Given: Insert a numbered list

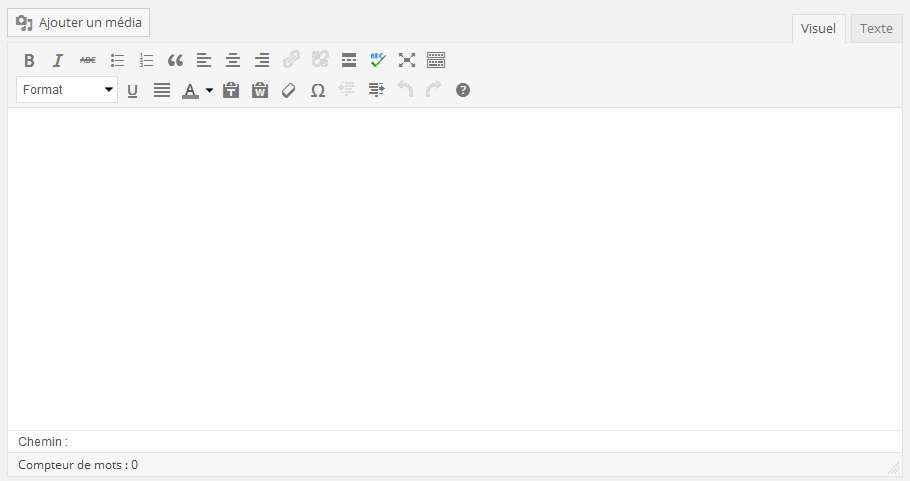Looking at the screenshot, I should pyautogui.click(x=146, y=60).
